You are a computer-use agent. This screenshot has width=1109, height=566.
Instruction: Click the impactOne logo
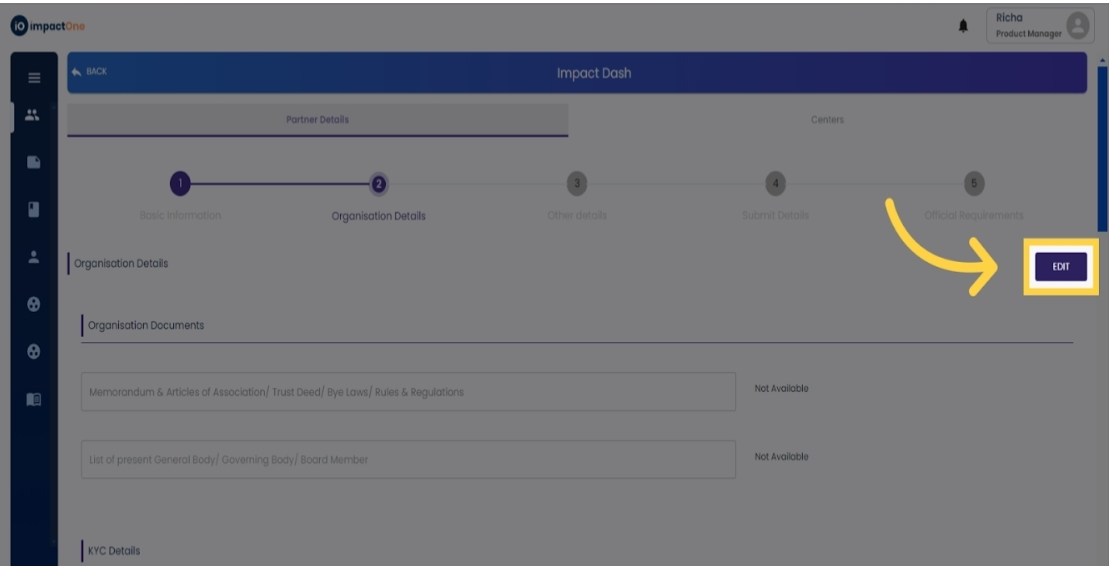click(47, 26)
